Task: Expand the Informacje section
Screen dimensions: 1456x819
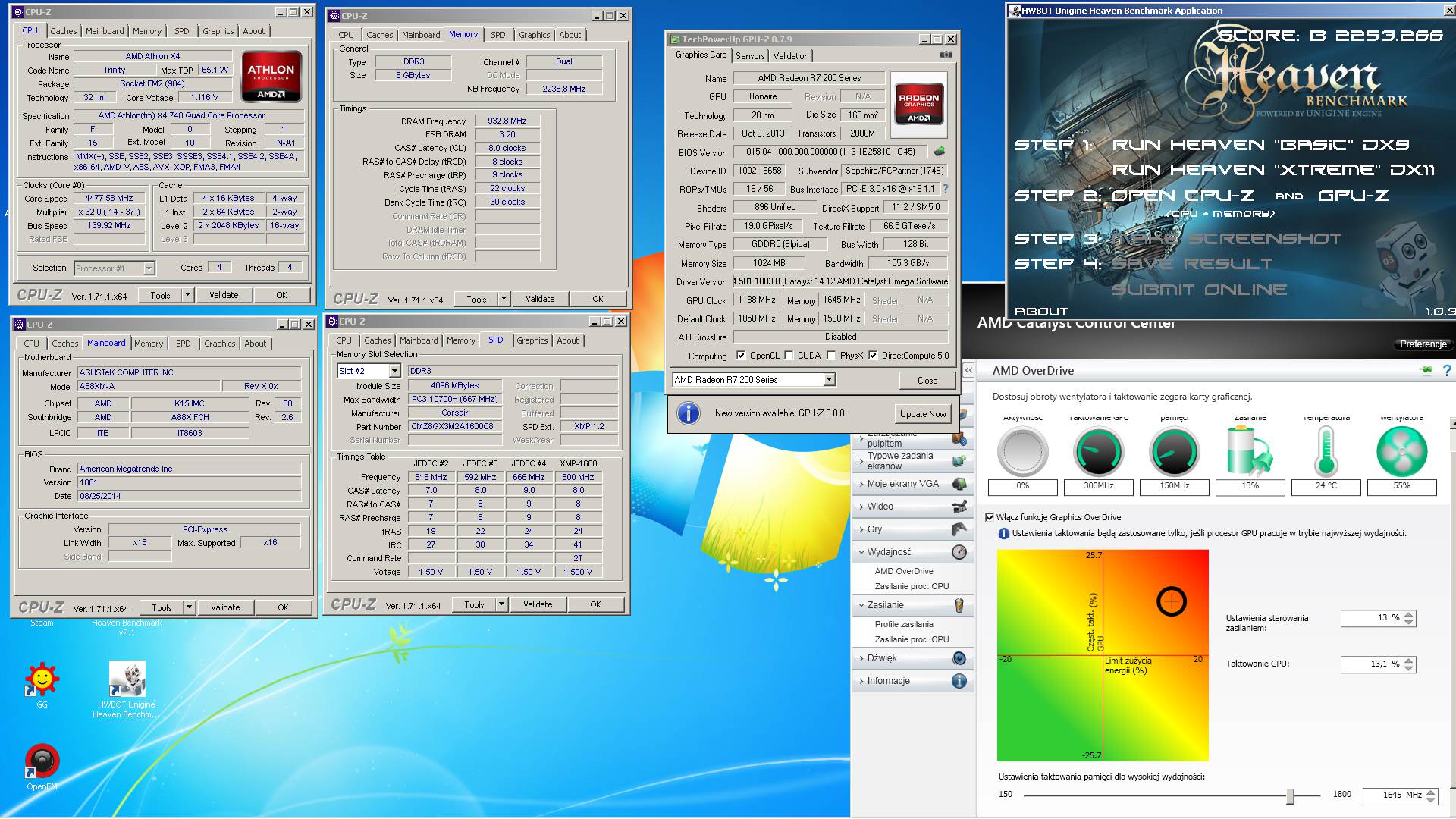Action: pyautogui.click(x=861, y=681)
